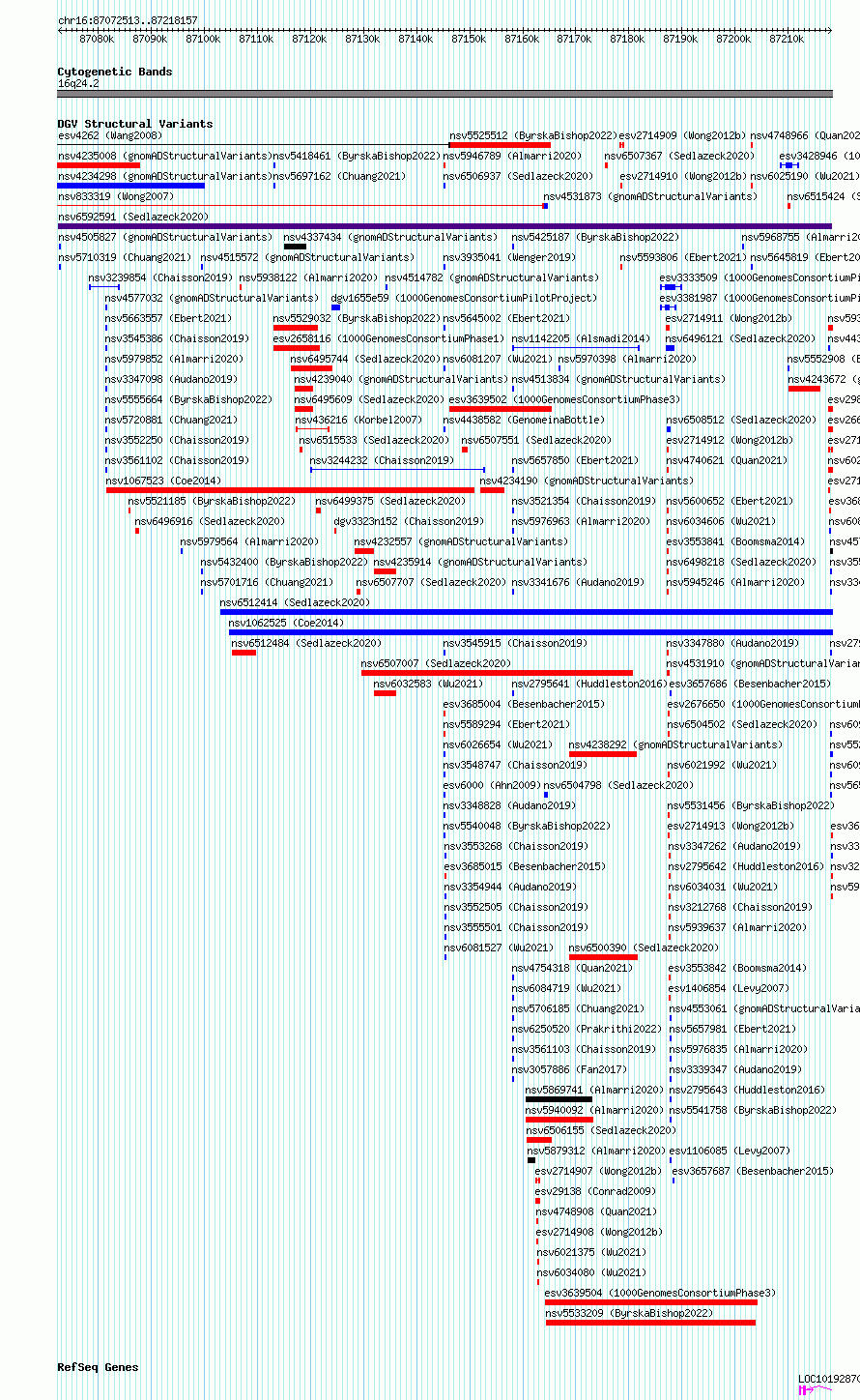Screen dimensions: 860x1400
Task: Open dgv3323n152 (Chaisson2019) label
Action: (x=409, y=521)
